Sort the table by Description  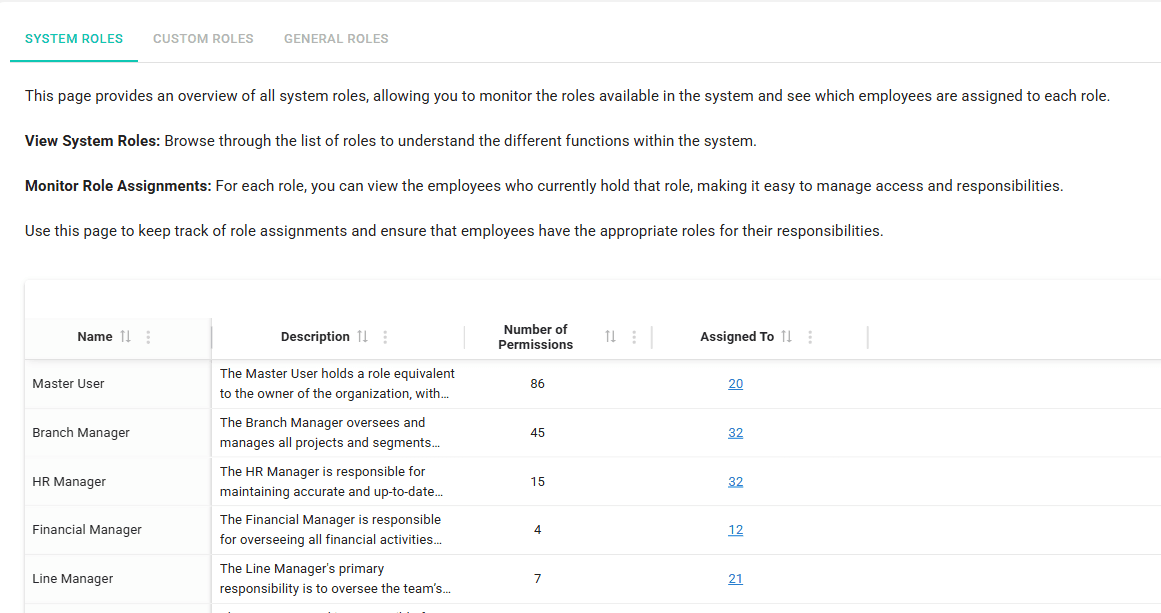click(363, 336)
